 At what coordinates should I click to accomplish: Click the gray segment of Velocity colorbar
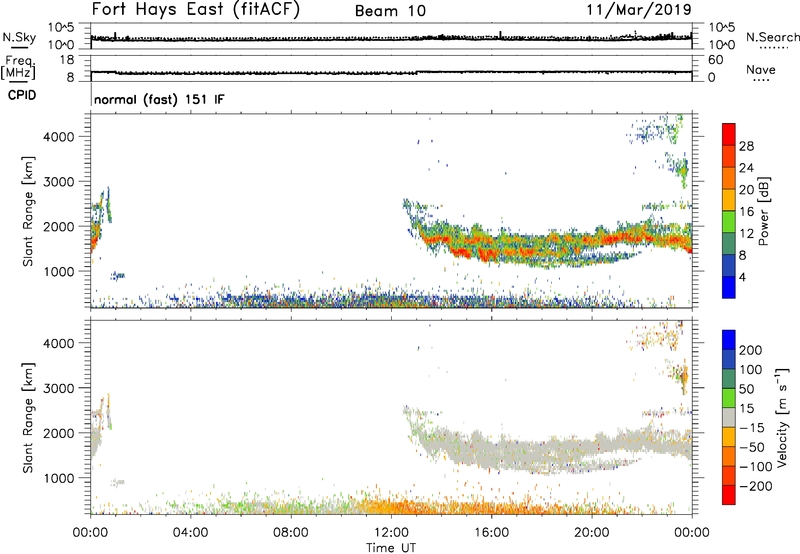(x=729, y=418)
